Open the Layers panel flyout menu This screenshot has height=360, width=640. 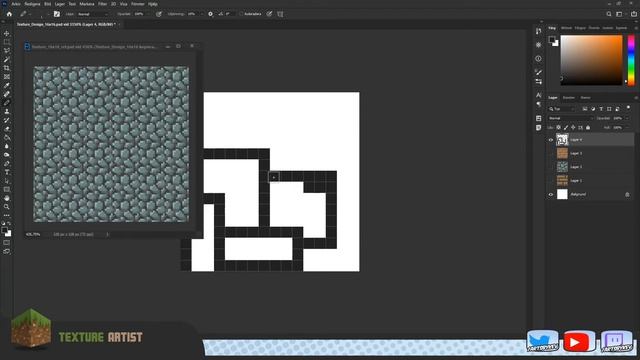[x=636, y=98]
